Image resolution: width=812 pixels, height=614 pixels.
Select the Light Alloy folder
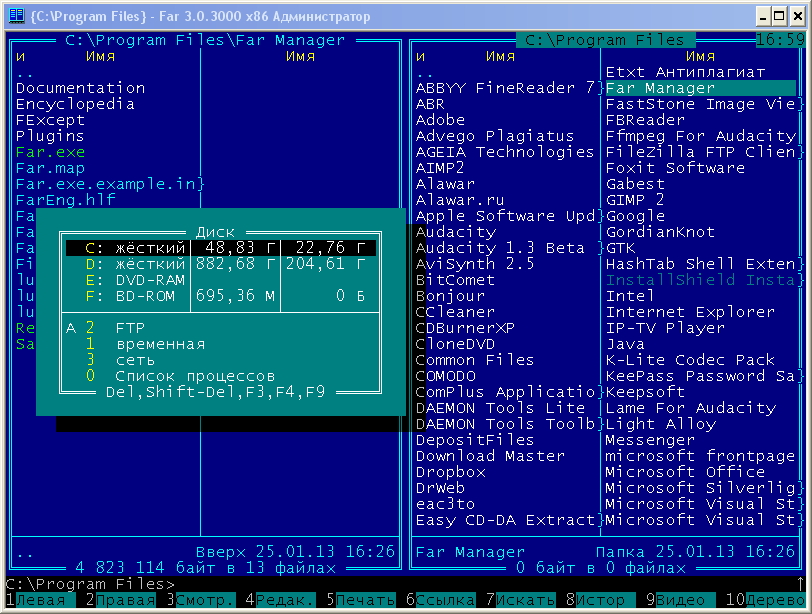[661, 425]
